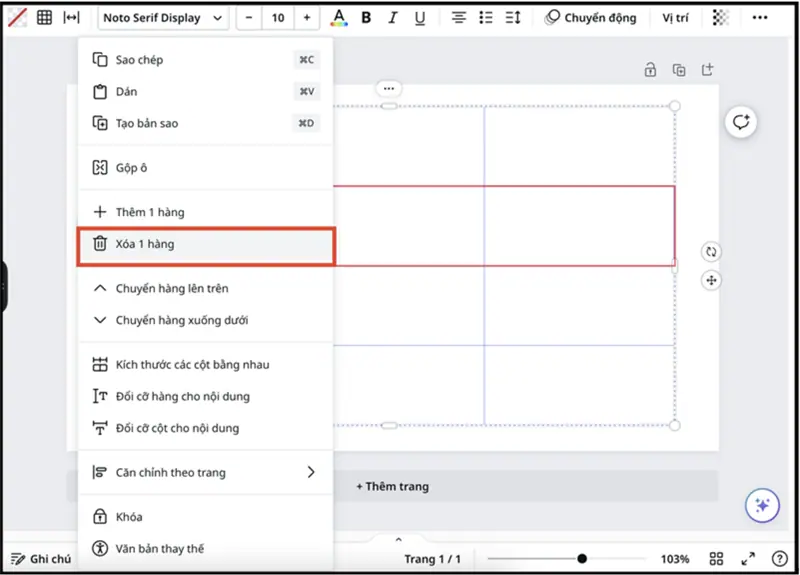The width and height of the screenshot is (800, 575).
Task: Toggle Bold text formatting
Action: click(366, 18)
